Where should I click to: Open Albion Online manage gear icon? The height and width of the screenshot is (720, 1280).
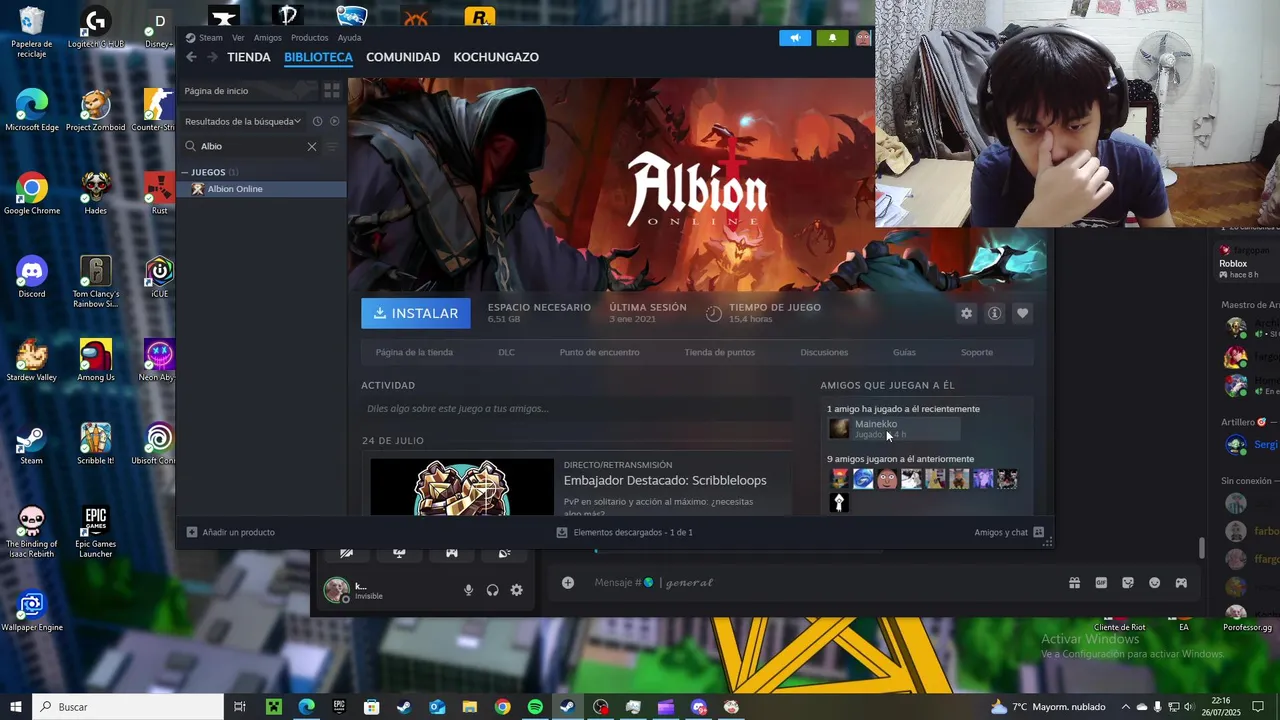[x=966, y=313]
